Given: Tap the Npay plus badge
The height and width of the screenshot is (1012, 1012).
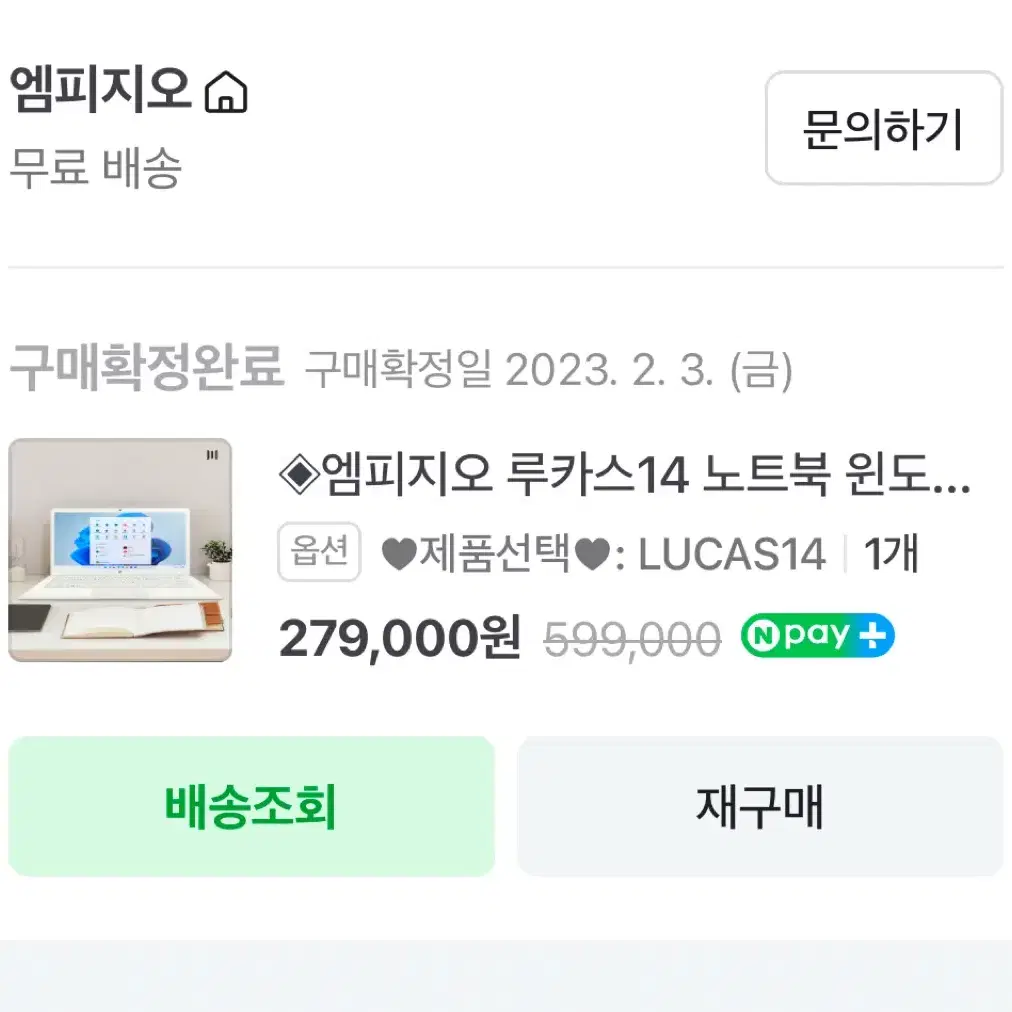Looking at the screenshot, I should (x=818, y=636).
